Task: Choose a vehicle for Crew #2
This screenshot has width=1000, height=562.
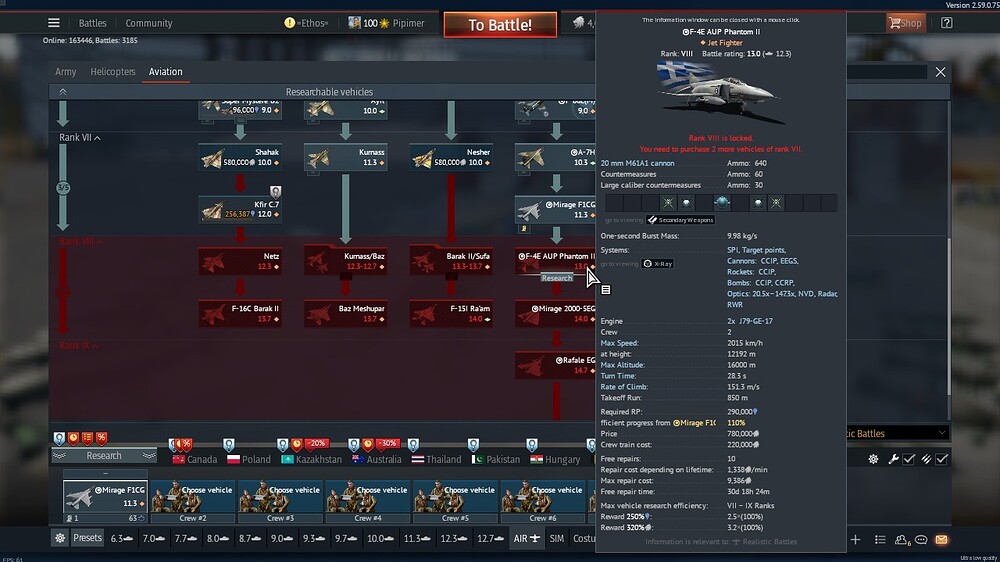Action: tap(193, 501)
